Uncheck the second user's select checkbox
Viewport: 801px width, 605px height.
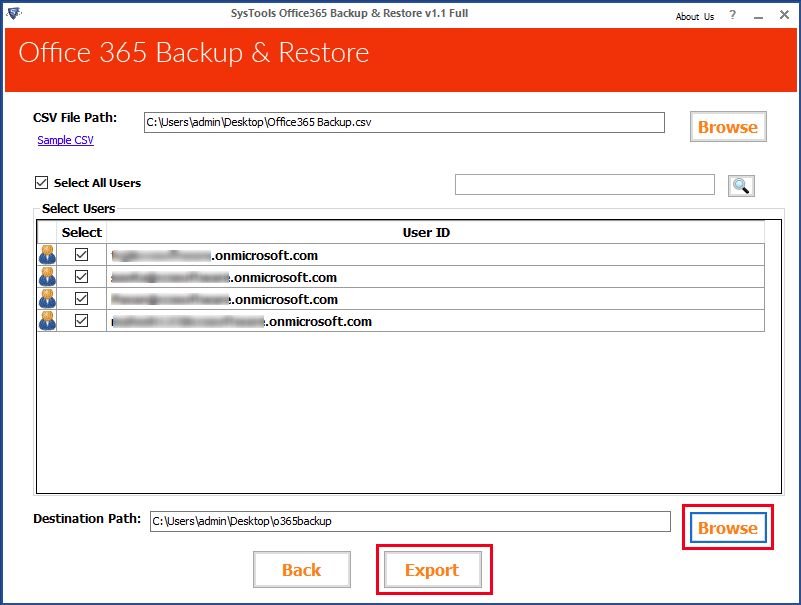[x=81, y=276]
